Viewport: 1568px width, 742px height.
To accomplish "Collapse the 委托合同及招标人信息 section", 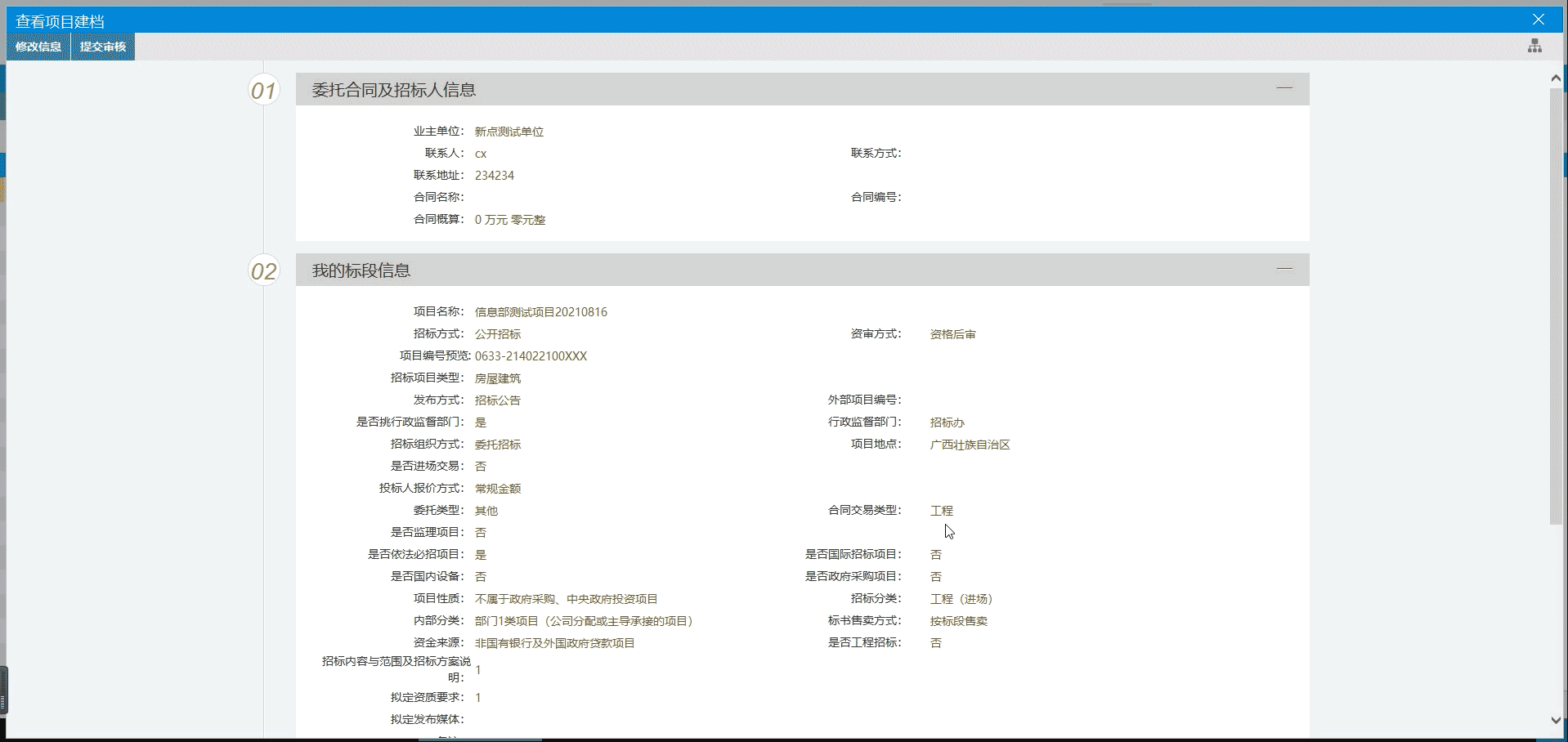I will tap(1284, 88).
